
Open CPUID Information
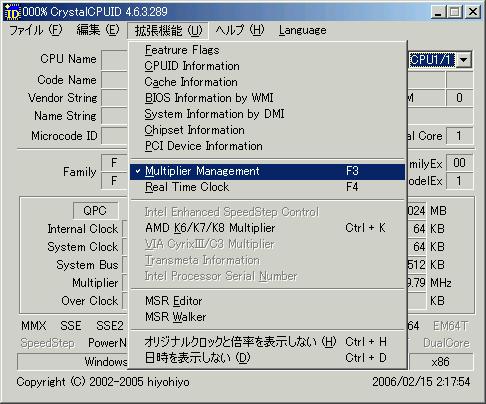(268, 66)
